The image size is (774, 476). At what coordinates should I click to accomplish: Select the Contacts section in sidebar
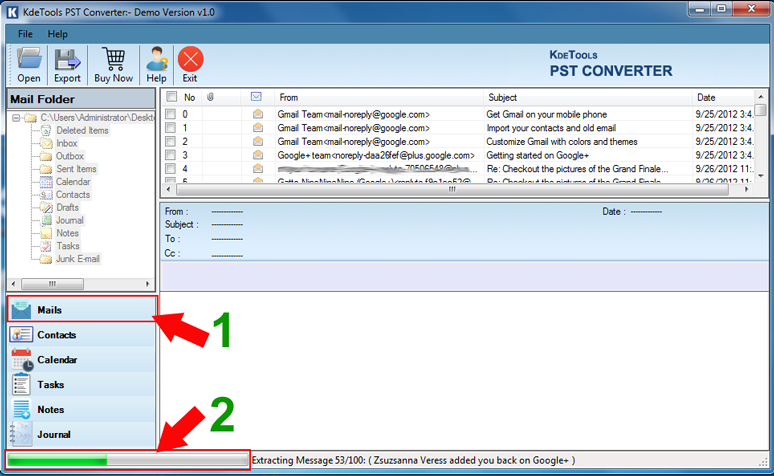pos(56,335)
